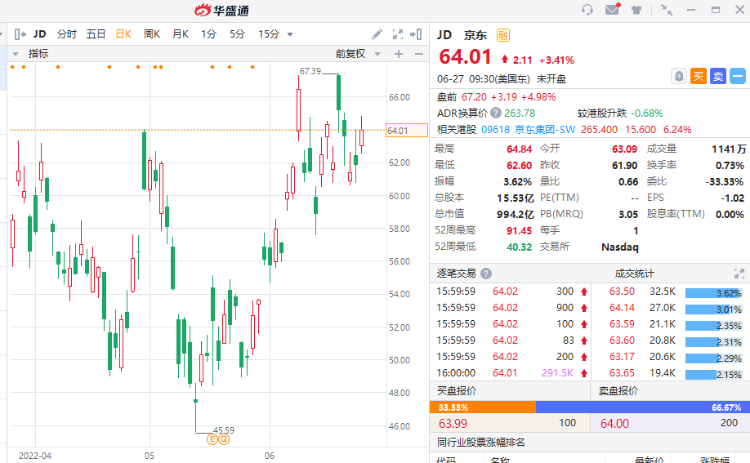Screen dimensions: 750x463
Task: Select the 日K chart tab
Action: tap(123, 34)
